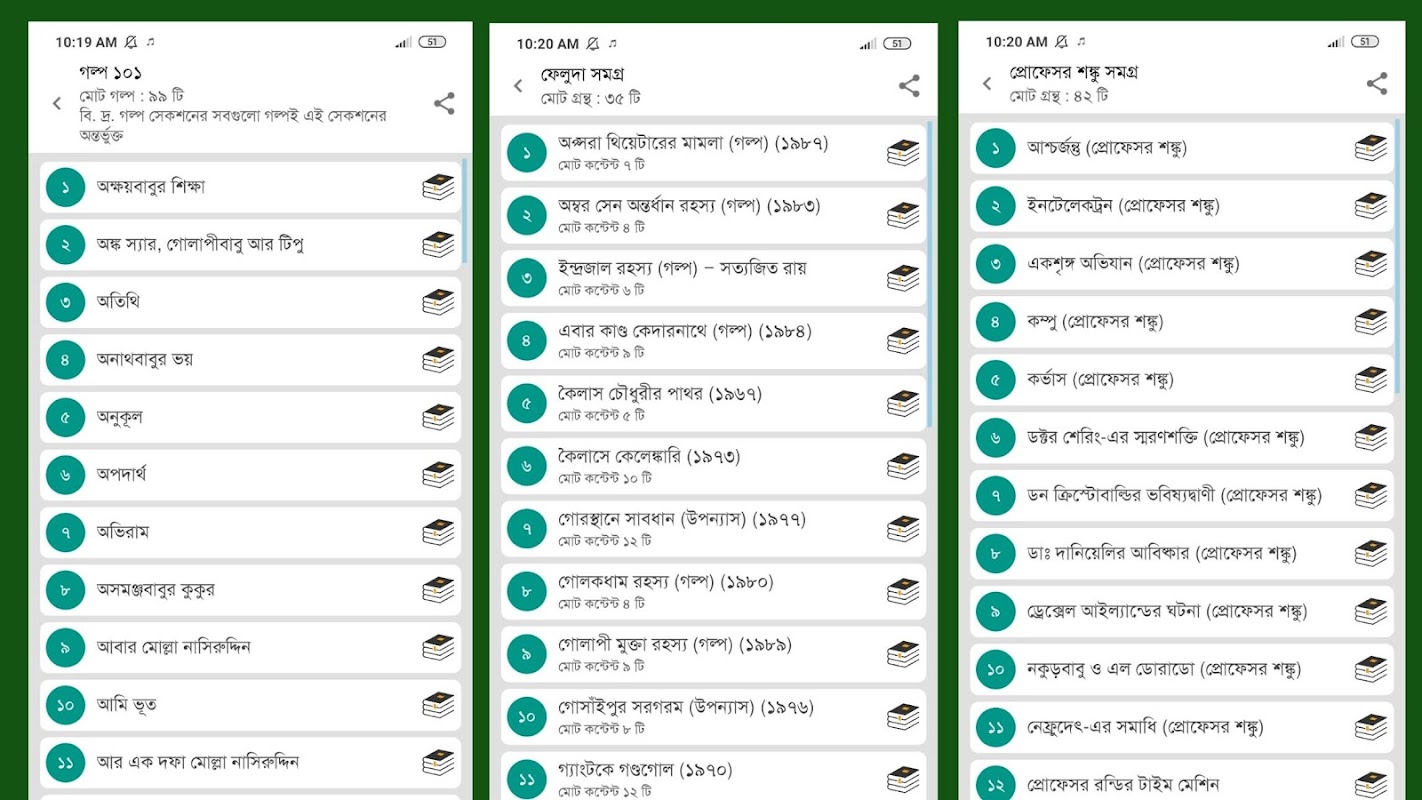Open the book icon beside নকুড়বাবু ও এল ডোরাডো
This screenshot has height=800, width=1422.
pyautogui.click(x=1371, y=669)
